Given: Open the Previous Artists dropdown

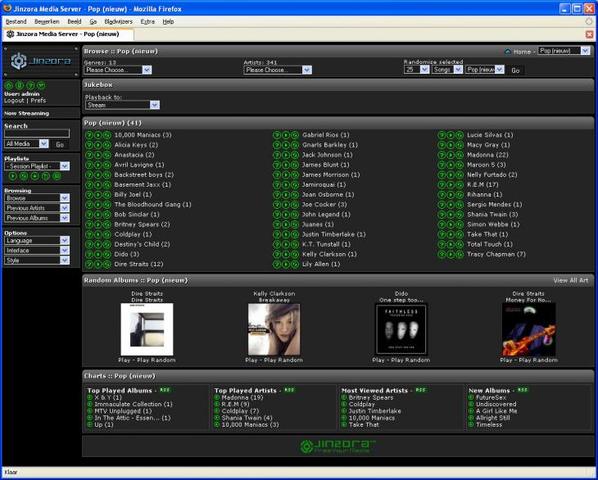Looking at the screenshot, I should tap(37, 208).
